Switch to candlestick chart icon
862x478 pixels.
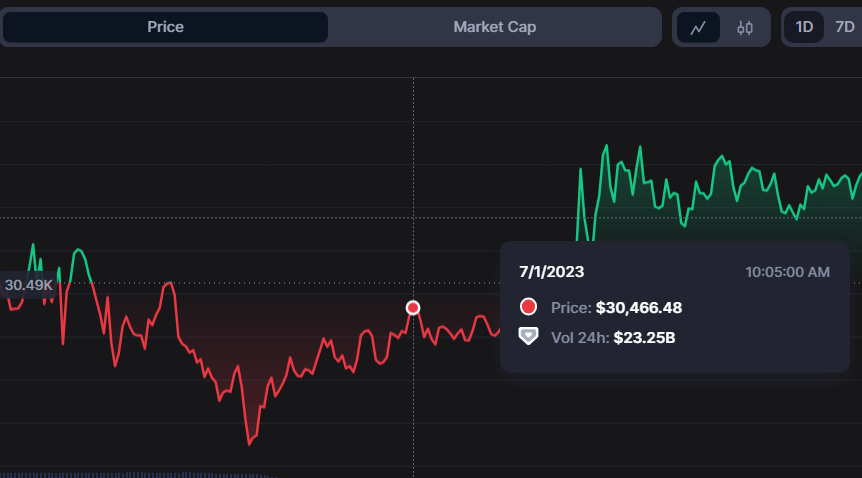pyautogui.click(x=745, y=28)
